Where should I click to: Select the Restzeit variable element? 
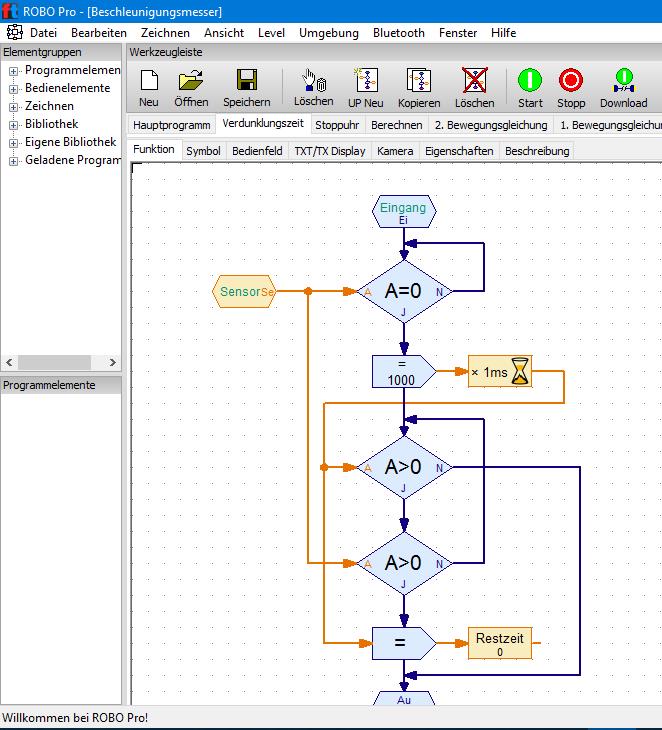[500, 643]
